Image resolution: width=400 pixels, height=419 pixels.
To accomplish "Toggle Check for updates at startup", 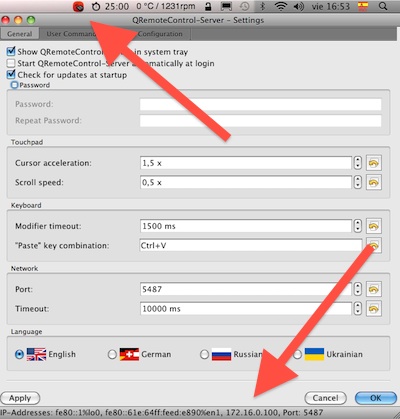I will pos(11,74).
